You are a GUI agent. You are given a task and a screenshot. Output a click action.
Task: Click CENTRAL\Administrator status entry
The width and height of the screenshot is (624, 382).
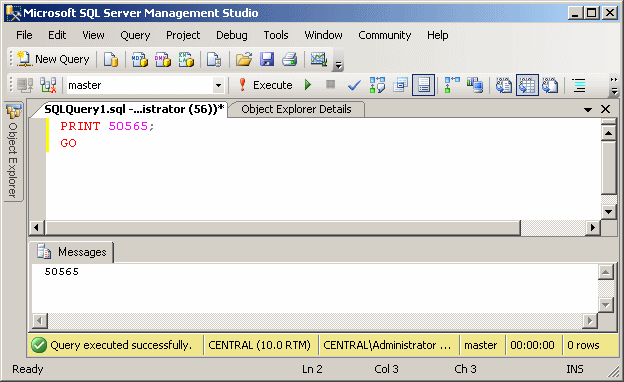pos(387,345)
